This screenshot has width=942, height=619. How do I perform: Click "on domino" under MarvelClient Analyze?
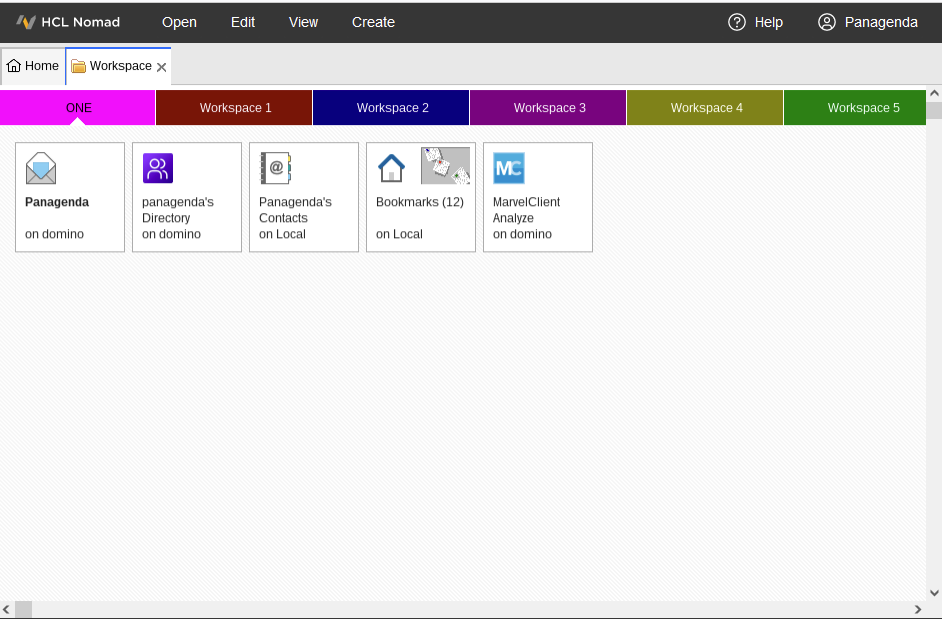tap(522, 234)
